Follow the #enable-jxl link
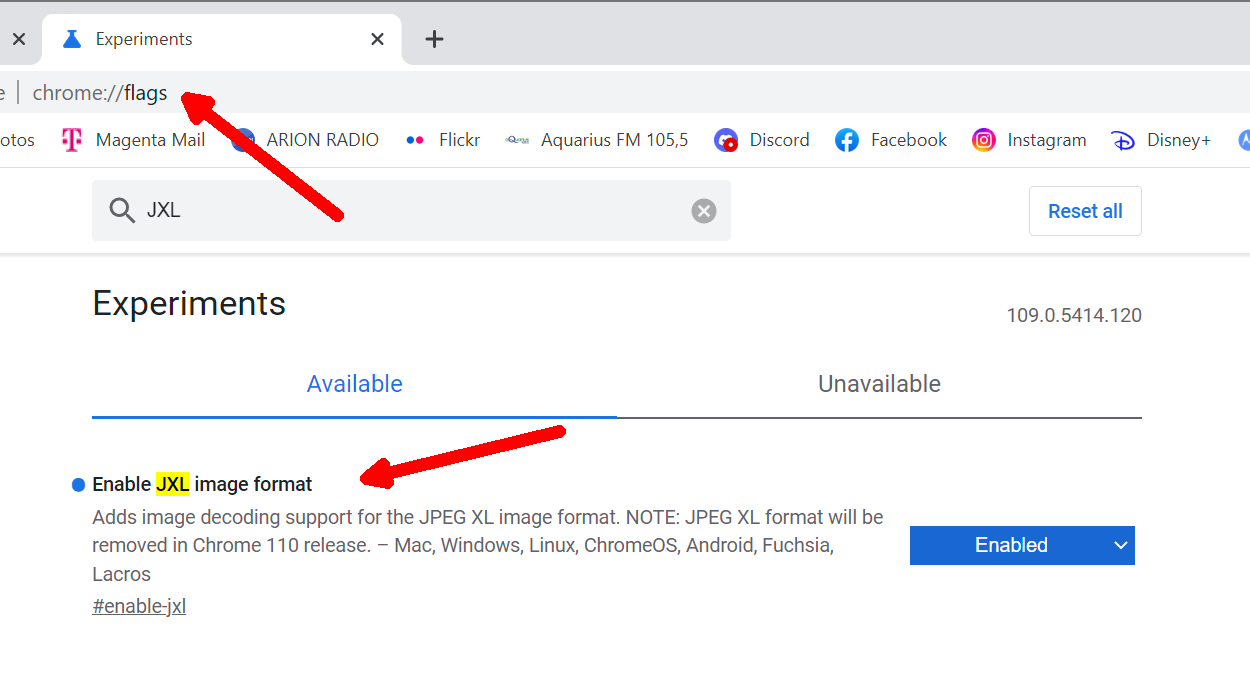Image resolution: width=1250 pixels, height=679 pixels. pos(139,606)
